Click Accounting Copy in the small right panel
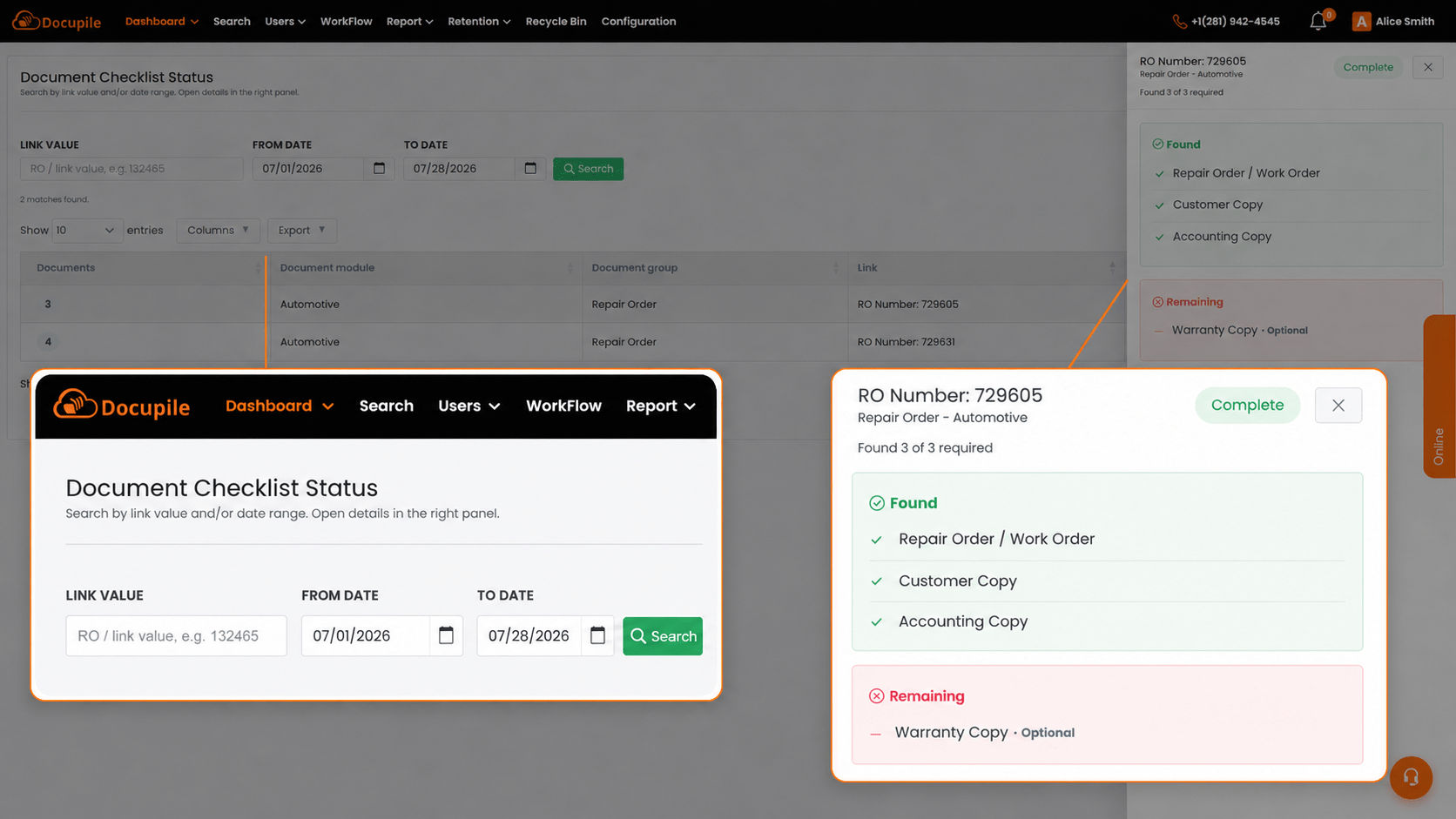The height and width of the screenshot is (819, 1456). pos(1222,237)
